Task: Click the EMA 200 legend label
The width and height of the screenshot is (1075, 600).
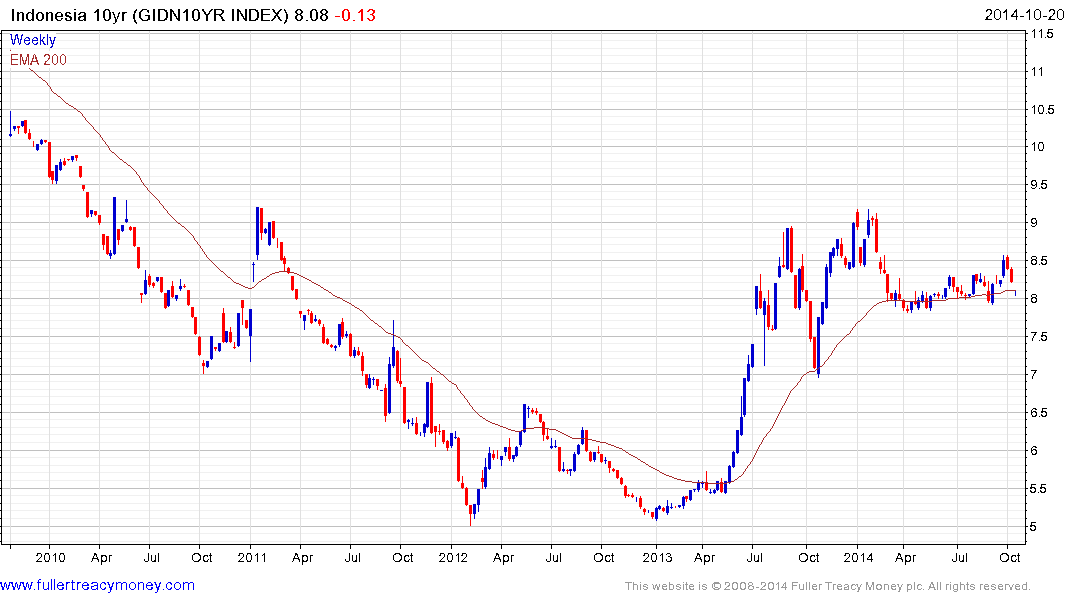Action: pyautogui.click(x=38, y=60)
